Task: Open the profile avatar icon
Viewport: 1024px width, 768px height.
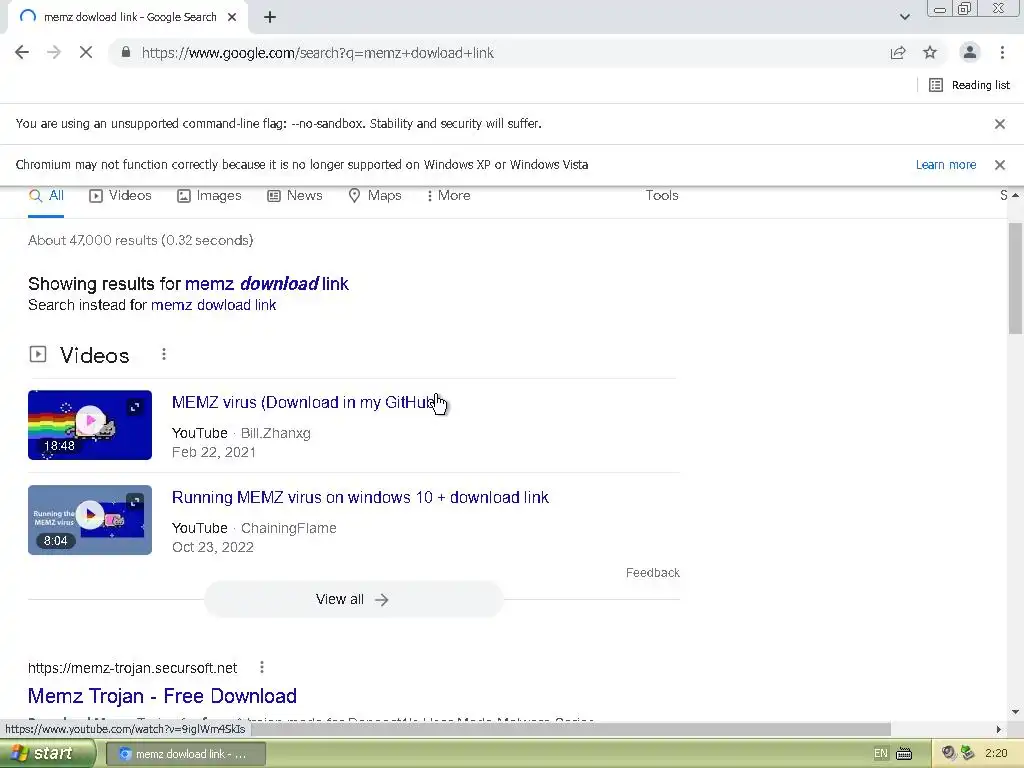Action: [970, 53]
